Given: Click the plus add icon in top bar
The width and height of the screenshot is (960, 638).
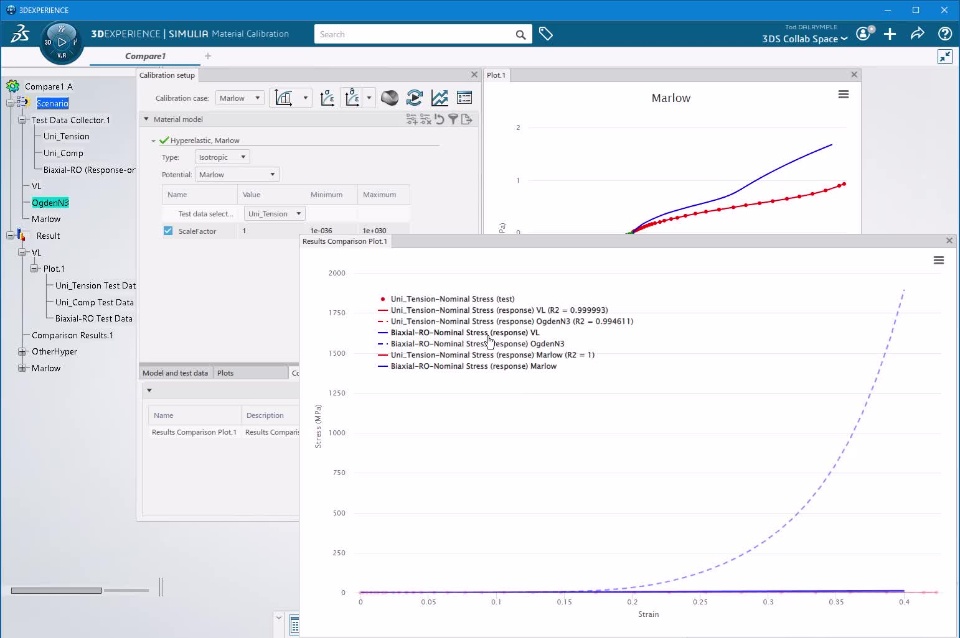Looking at the screenshot, I should (x=890, y=34).
